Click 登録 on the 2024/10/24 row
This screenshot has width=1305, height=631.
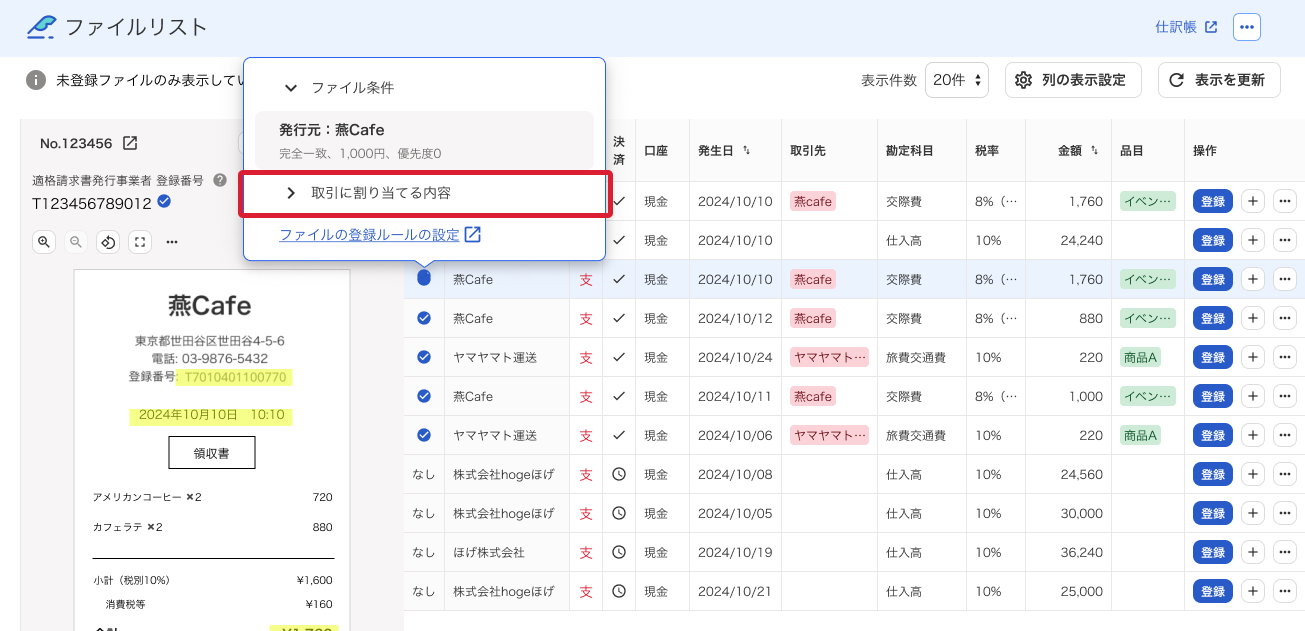pos(1212,357)
